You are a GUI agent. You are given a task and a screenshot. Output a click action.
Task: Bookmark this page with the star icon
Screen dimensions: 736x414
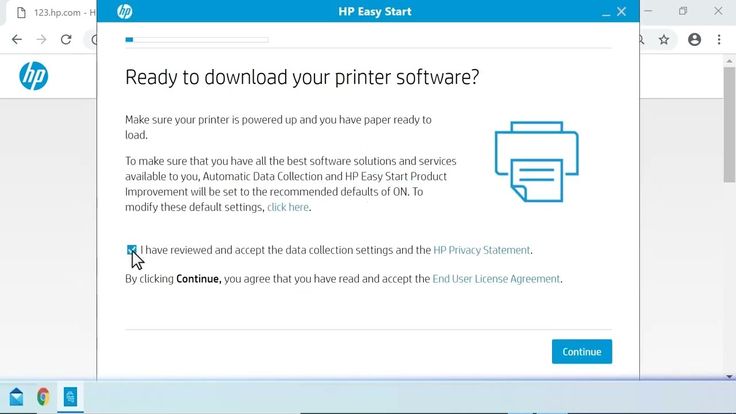pos(664,40)
